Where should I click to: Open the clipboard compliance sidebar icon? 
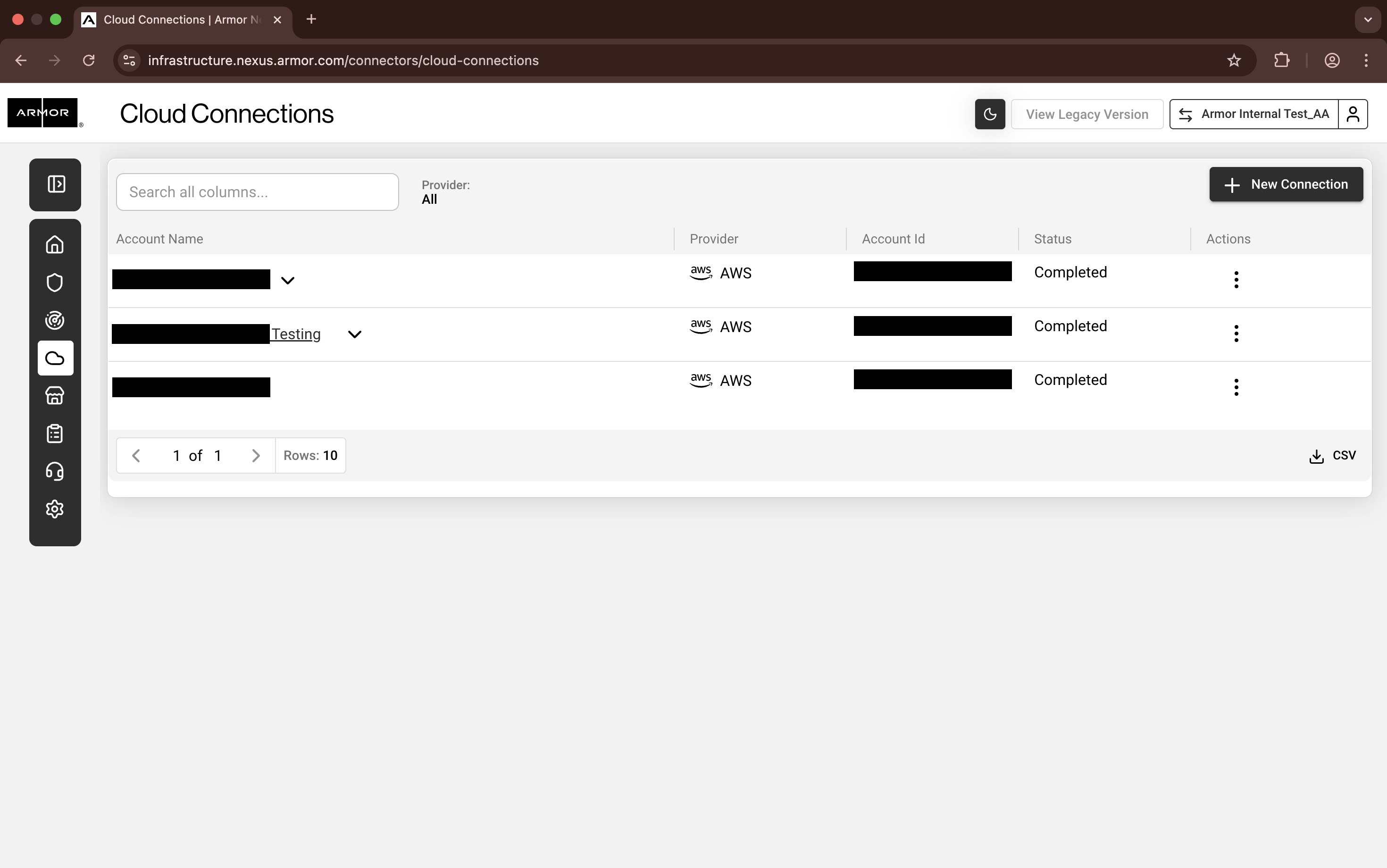(55, 434)
